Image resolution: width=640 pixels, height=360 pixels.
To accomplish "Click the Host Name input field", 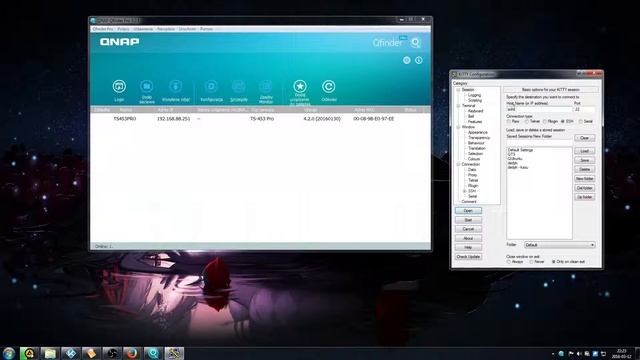I will (x=539, y=109).
